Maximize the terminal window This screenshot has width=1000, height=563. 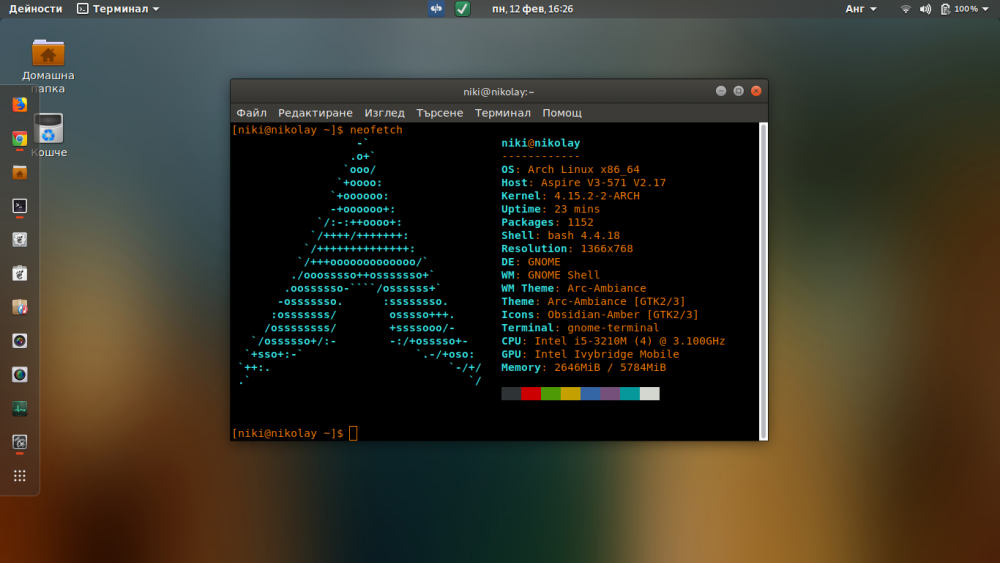[739, 91]
